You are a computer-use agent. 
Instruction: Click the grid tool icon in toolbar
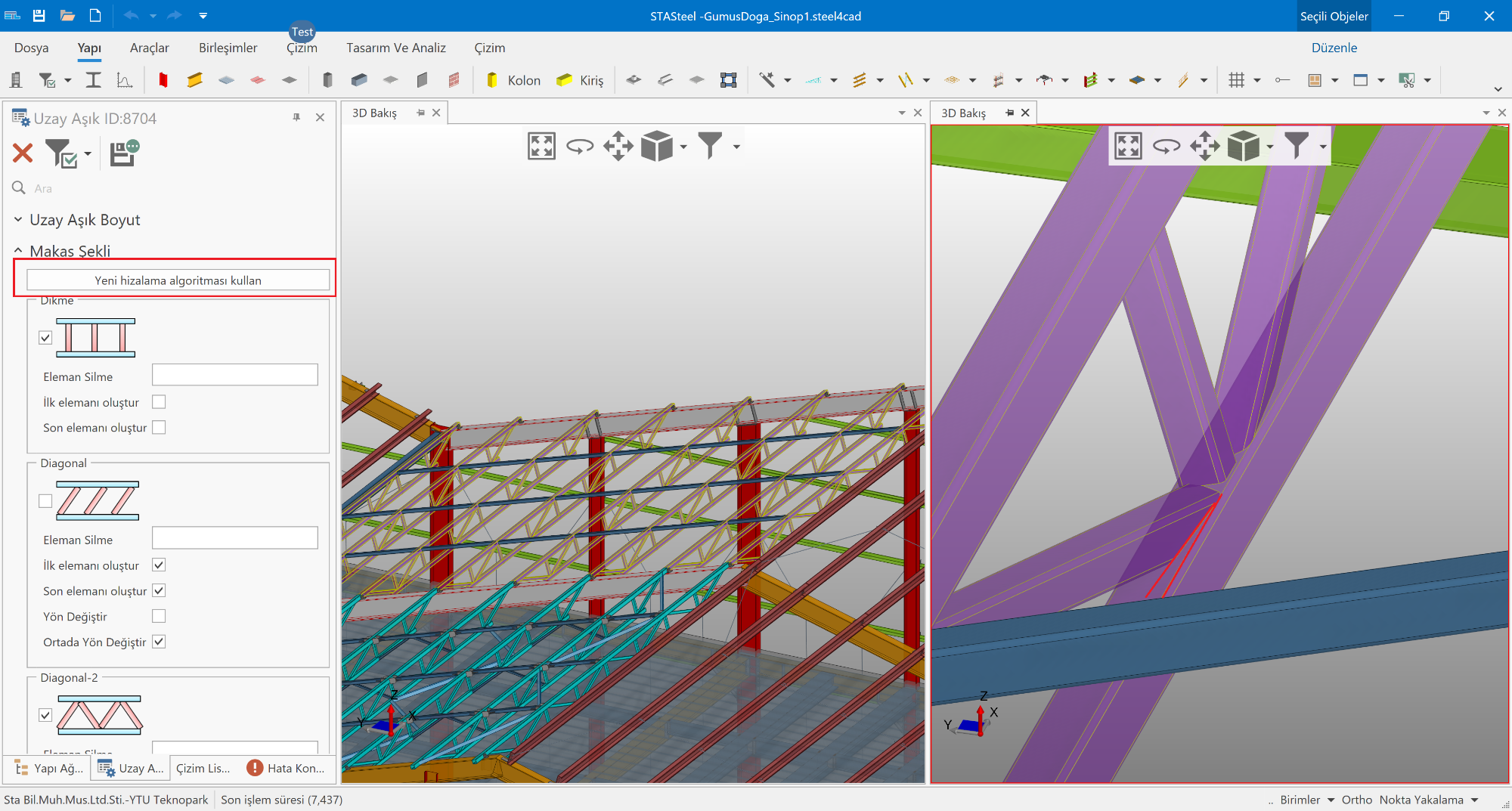(1236, 80)
